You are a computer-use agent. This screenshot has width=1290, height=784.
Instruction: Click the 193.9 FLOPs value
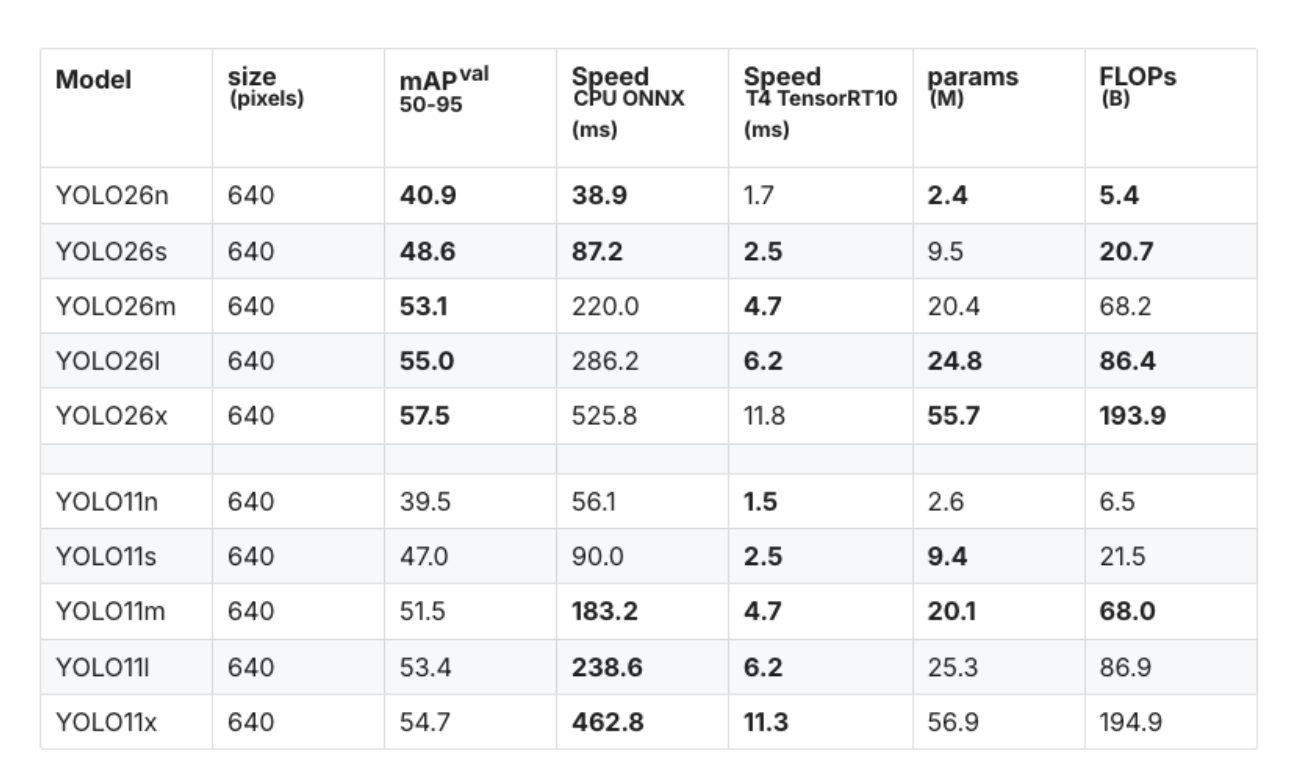(x=1132, y=416)
